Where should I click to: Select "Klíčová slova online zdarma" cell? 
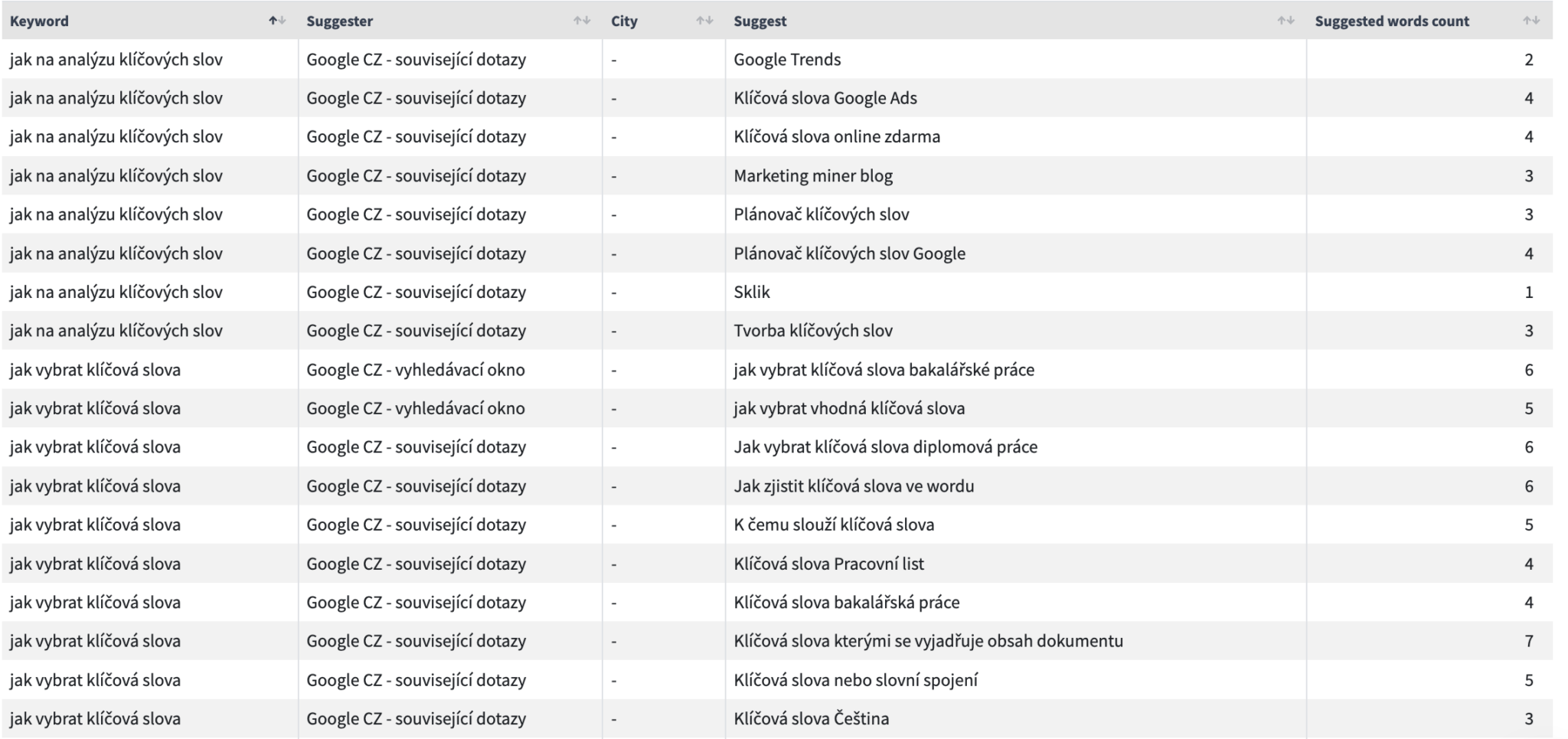pos(837,137)
